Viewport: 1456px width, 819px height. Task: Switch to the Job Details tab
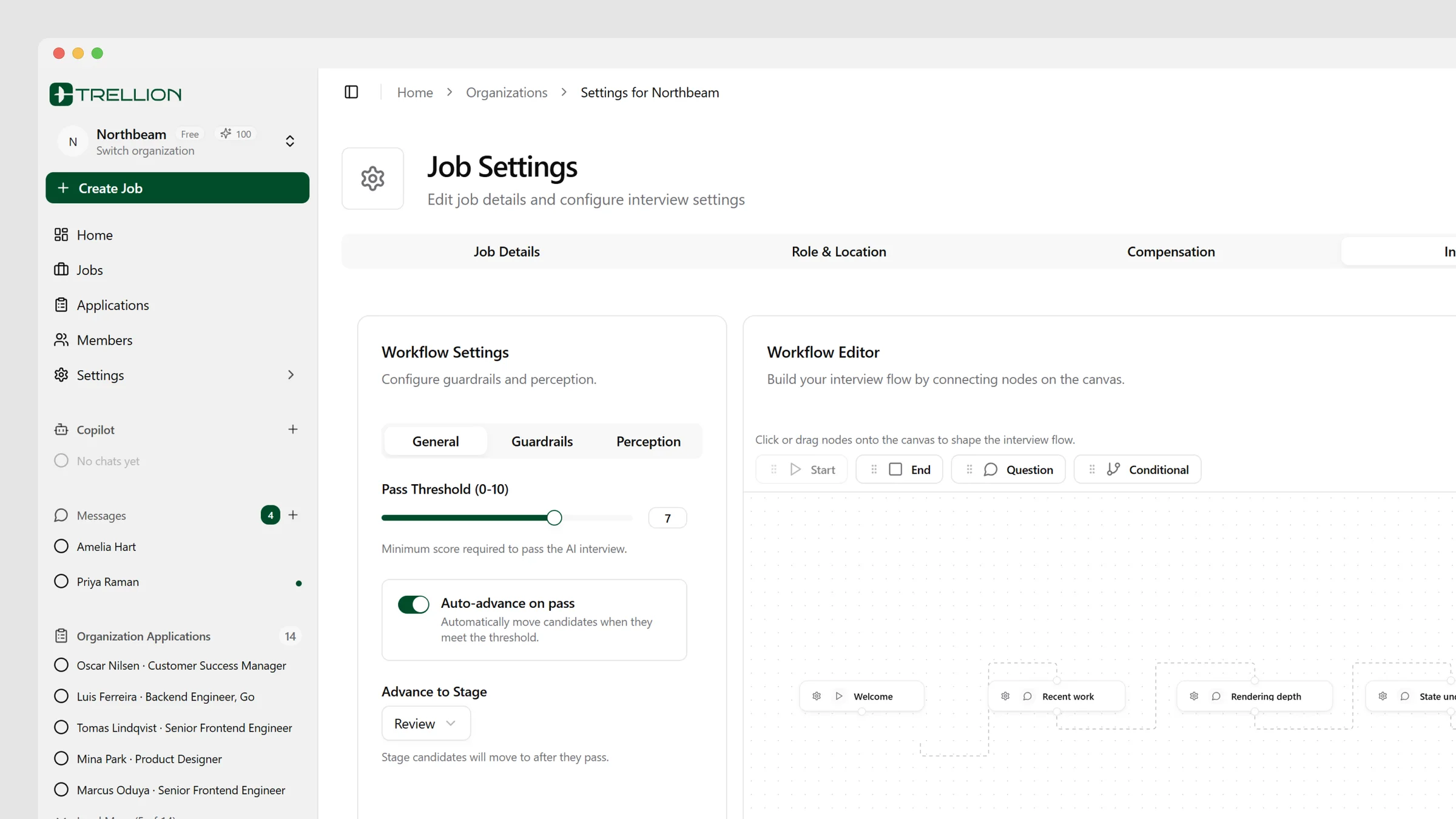click(x=507, y=252)
